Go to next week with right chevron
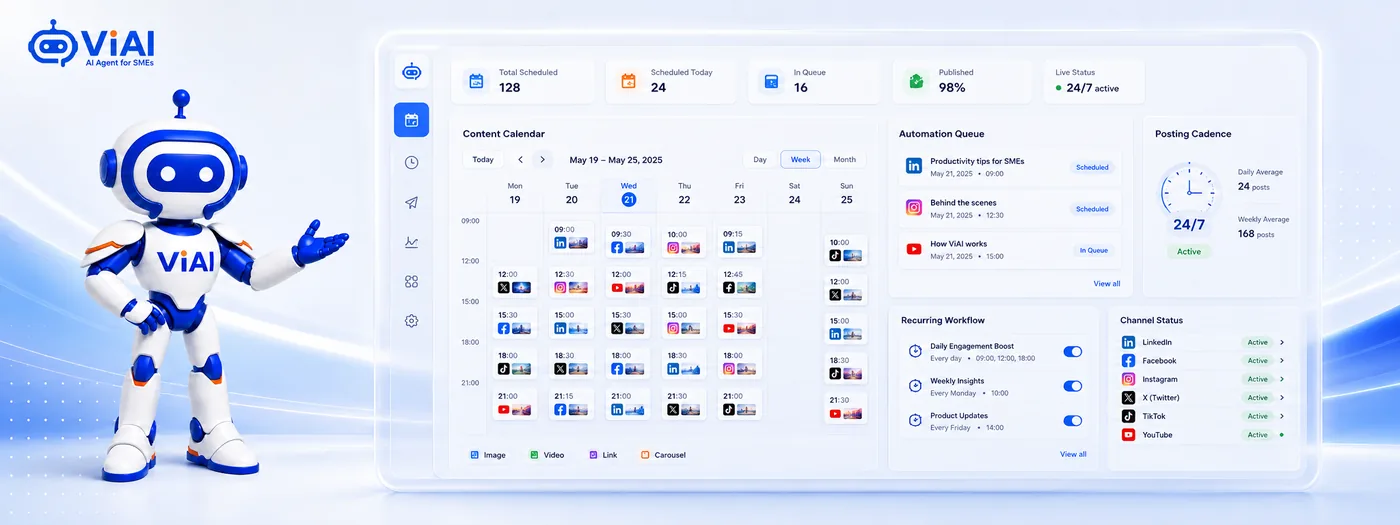 (543, 159)
